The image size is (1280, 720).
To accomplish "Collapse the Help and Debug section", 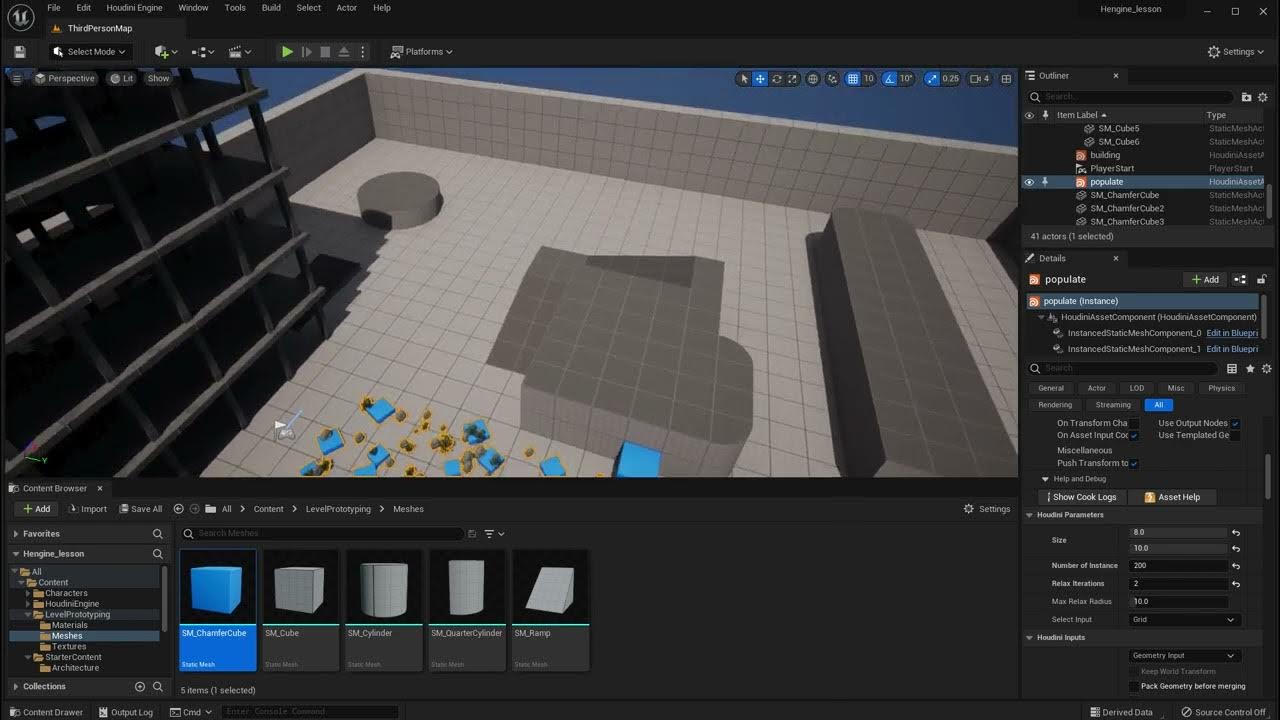I will tap(1046, 479).
